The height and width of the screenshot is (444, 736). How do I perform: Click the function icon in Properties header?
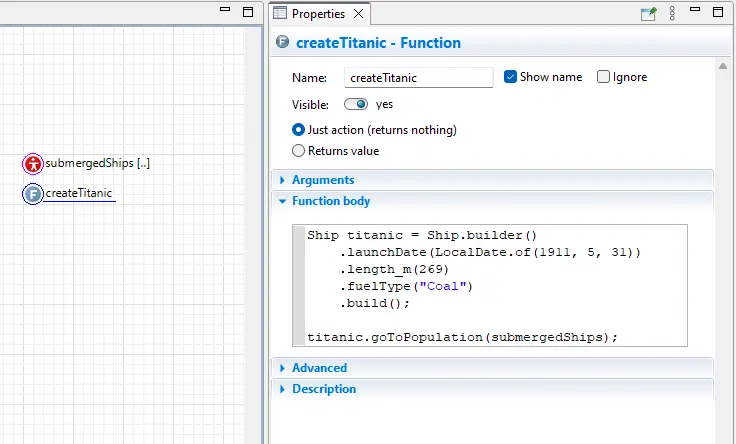282,42
